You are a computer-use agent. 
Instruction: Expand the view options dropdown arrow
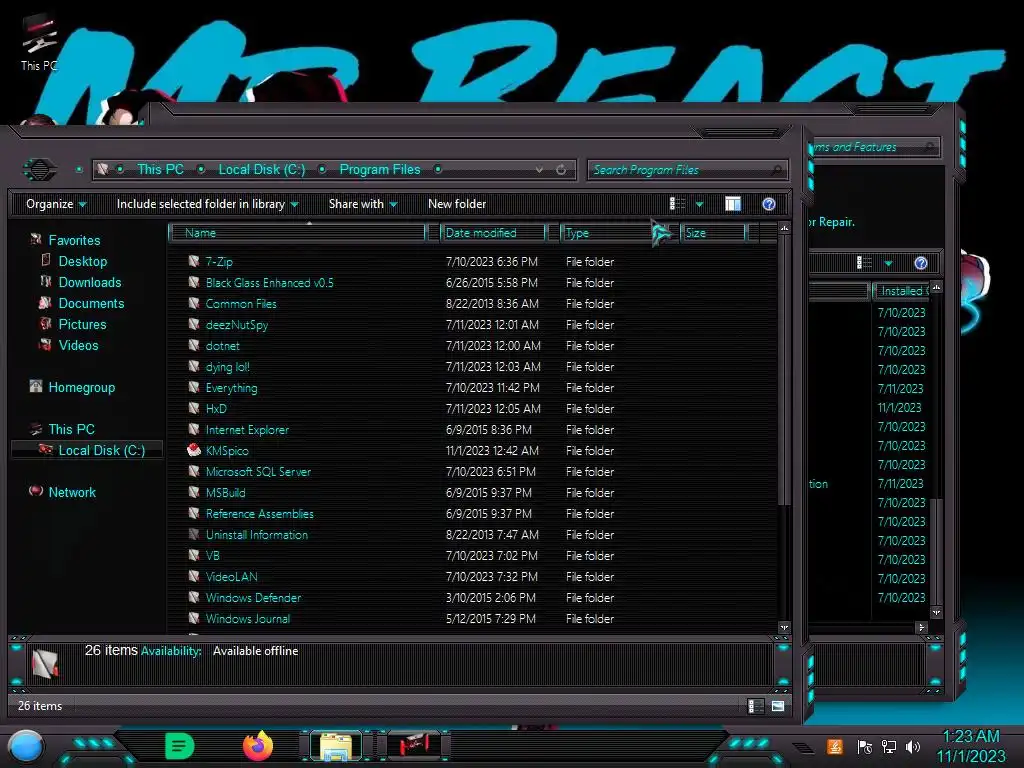(x=699, y=204)
